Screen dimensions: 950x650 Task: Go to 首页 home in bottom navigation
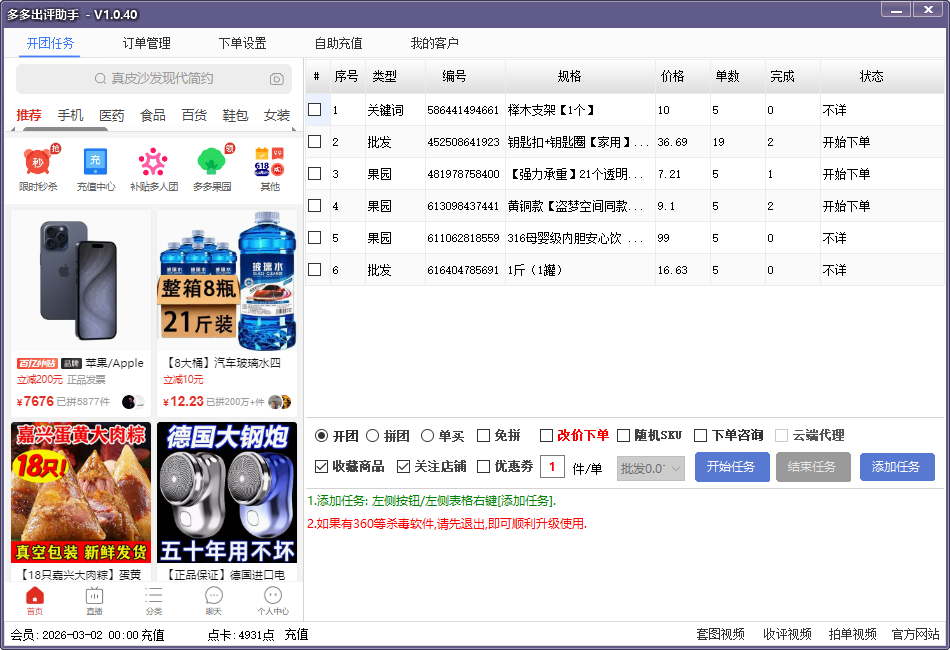[35, 599]
